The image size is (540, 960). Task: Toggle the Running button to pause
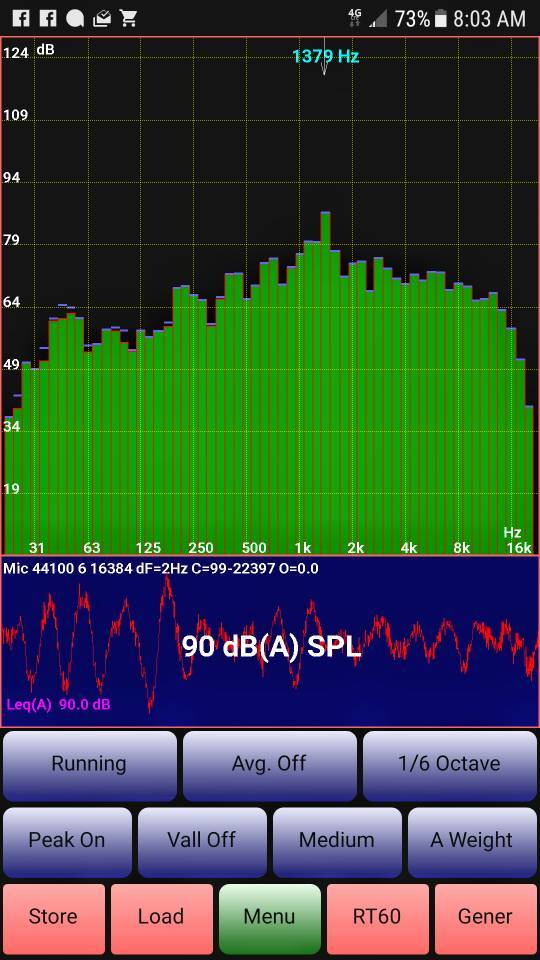coord(89,765)
